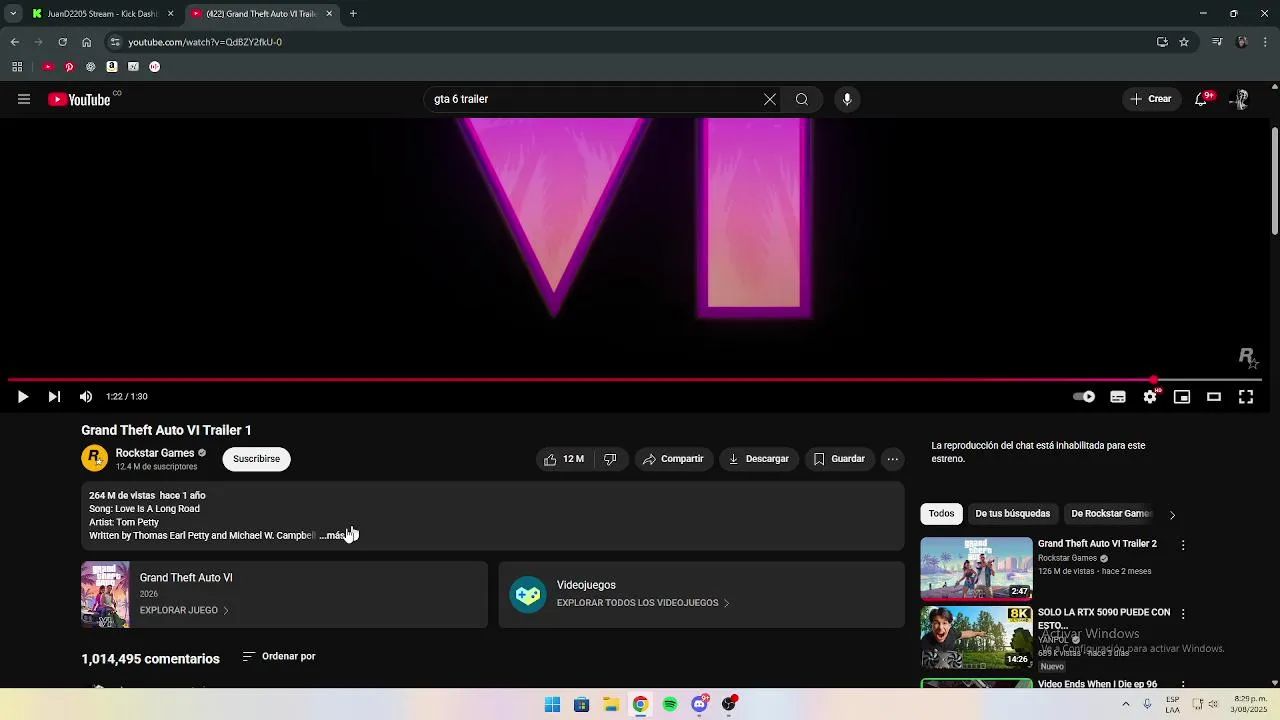
Task: Click Descargar to download the video
Action: tap(759, 459)
